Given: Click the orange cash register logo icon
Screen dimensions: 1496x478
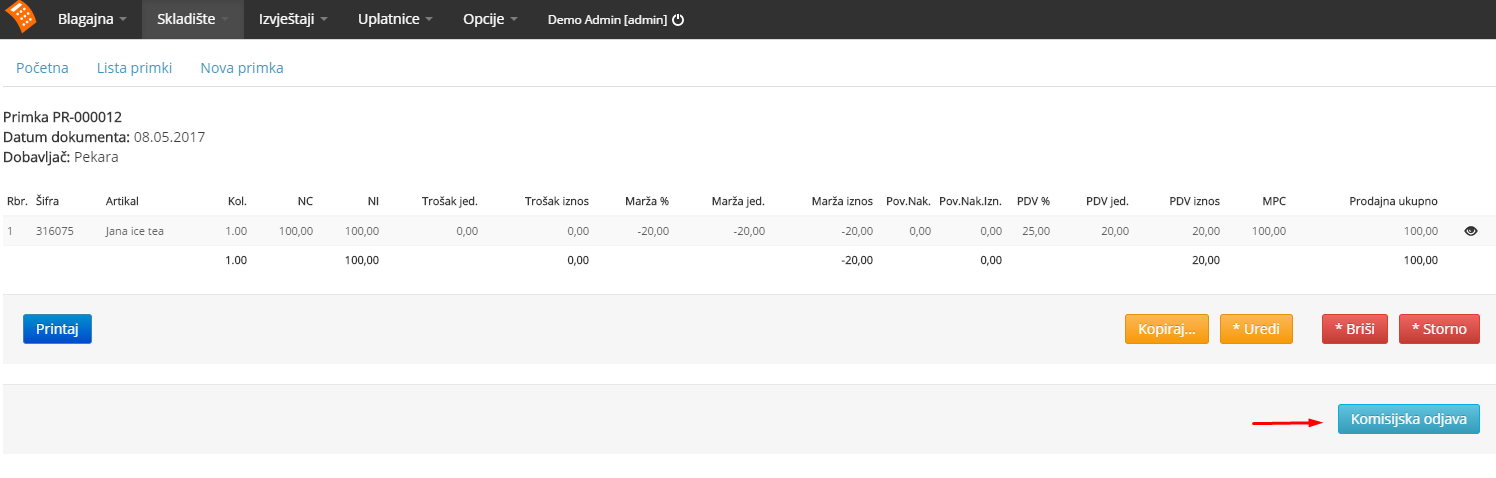Looking at the screenshot, I should [x=20, y=18].
